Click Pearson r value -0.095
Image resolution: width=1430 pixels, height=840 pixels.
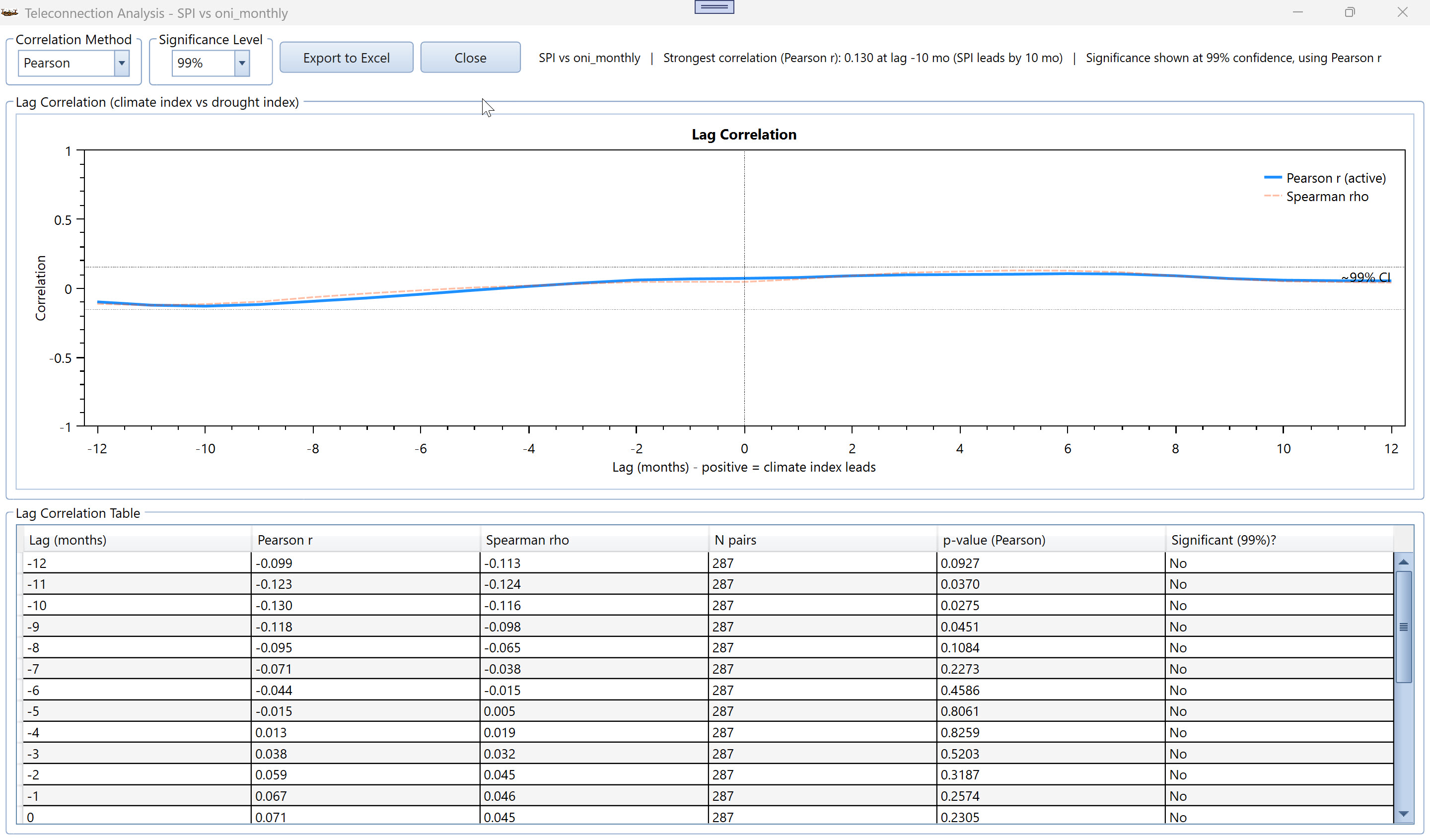[365, 647]
